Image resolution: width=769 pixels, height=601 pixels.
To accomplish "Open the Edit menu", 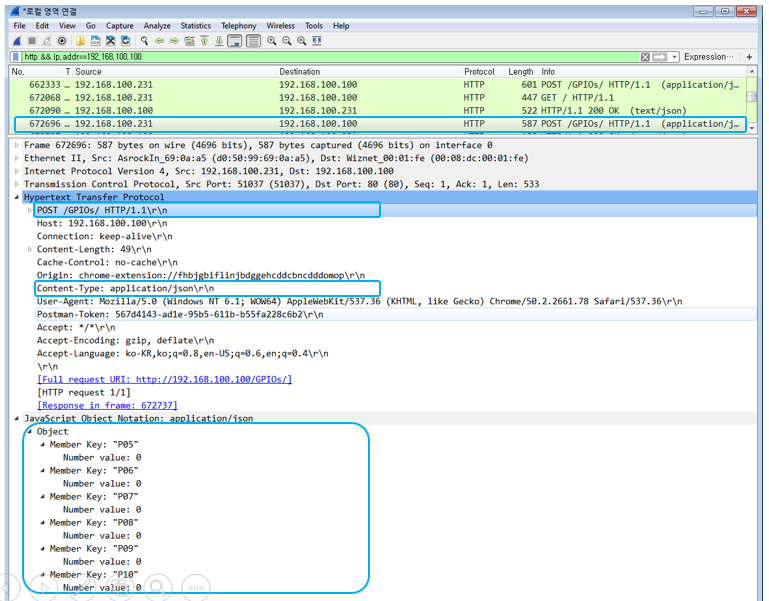I will point(42,26).
